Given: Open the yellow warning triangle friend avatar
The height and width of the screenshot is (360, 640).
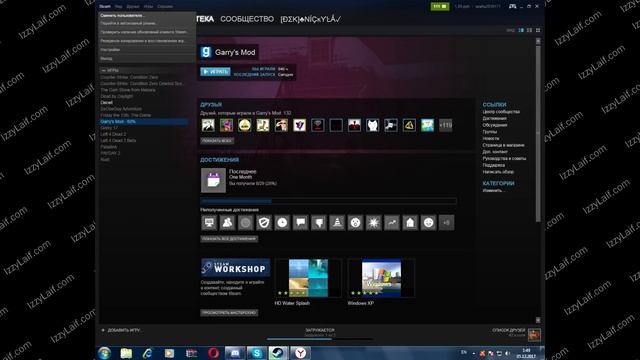Looking at the screenshot, I should coord(409,125).
